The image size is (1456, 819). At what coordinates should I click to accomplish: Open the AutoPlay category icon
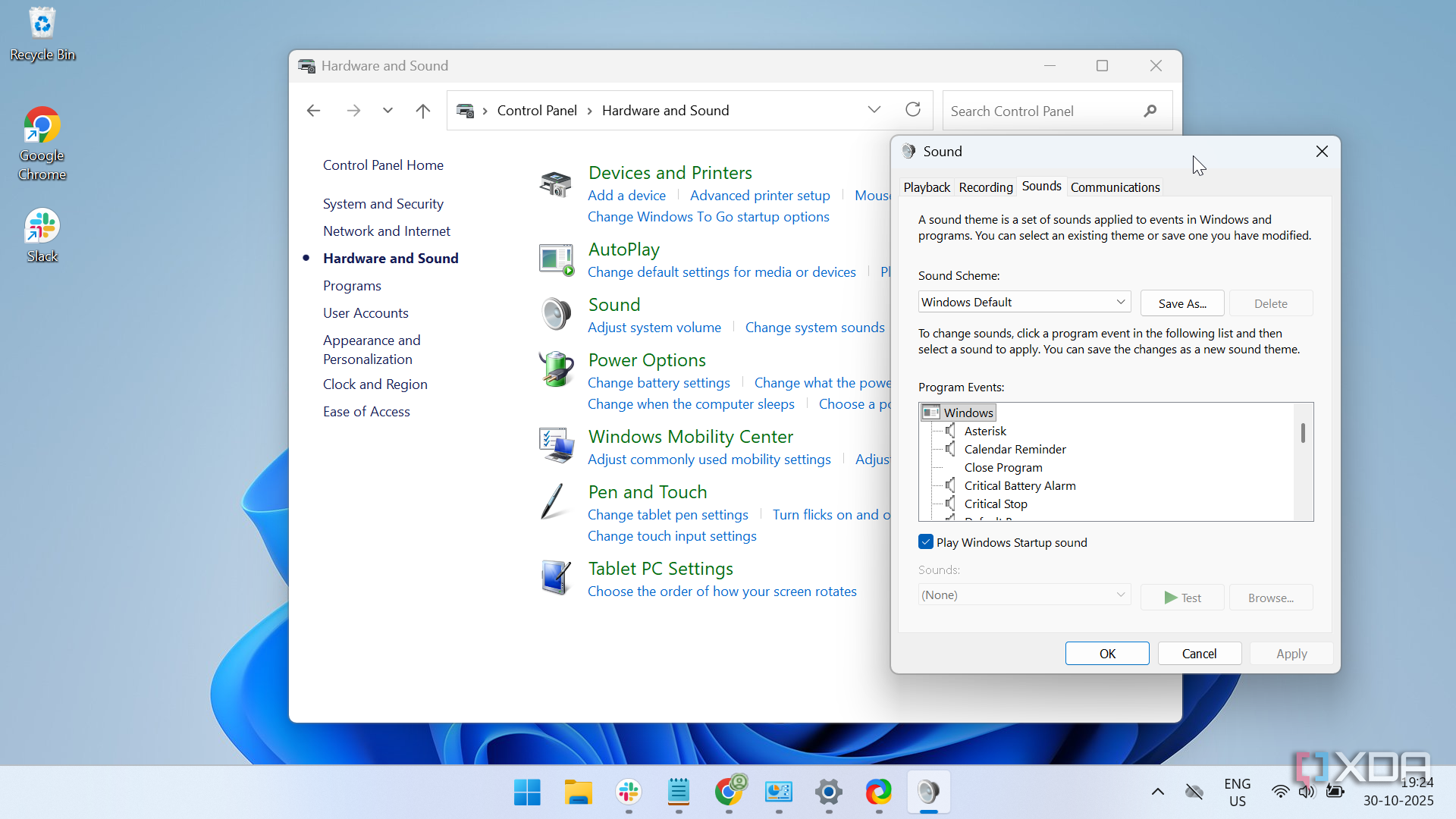point(556,259)
